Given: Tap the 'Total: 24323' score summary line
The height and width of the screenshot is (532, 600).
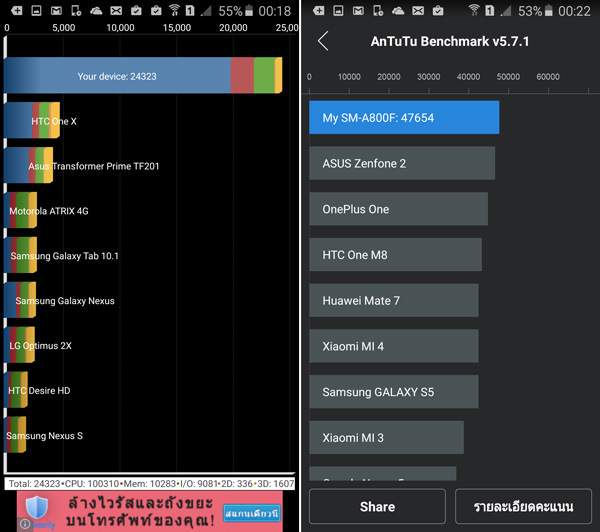Looking at the screenshot, I should coord(149,484).
